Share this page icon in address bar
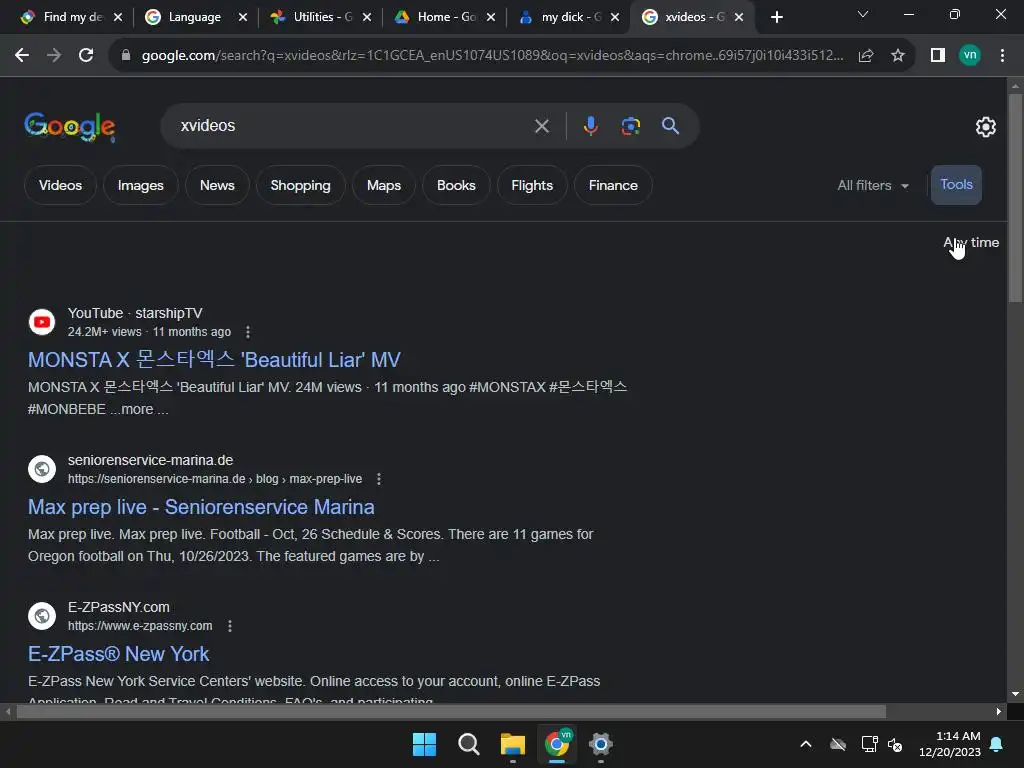This screenshot has width=1024, height=768. (866, 56)
